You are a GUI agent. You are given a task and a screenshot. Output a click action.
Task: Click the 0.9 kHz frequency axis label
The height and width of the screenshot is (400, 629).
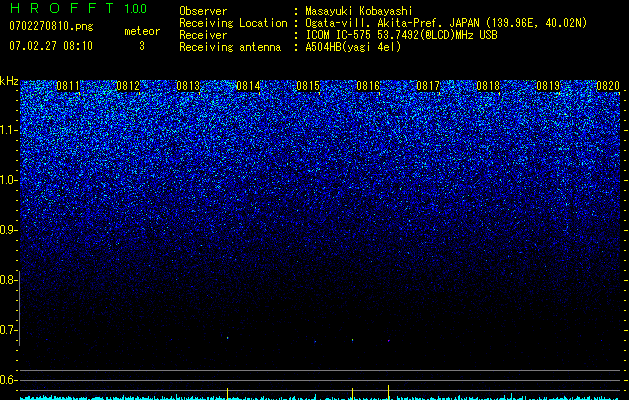coord(8,230)
